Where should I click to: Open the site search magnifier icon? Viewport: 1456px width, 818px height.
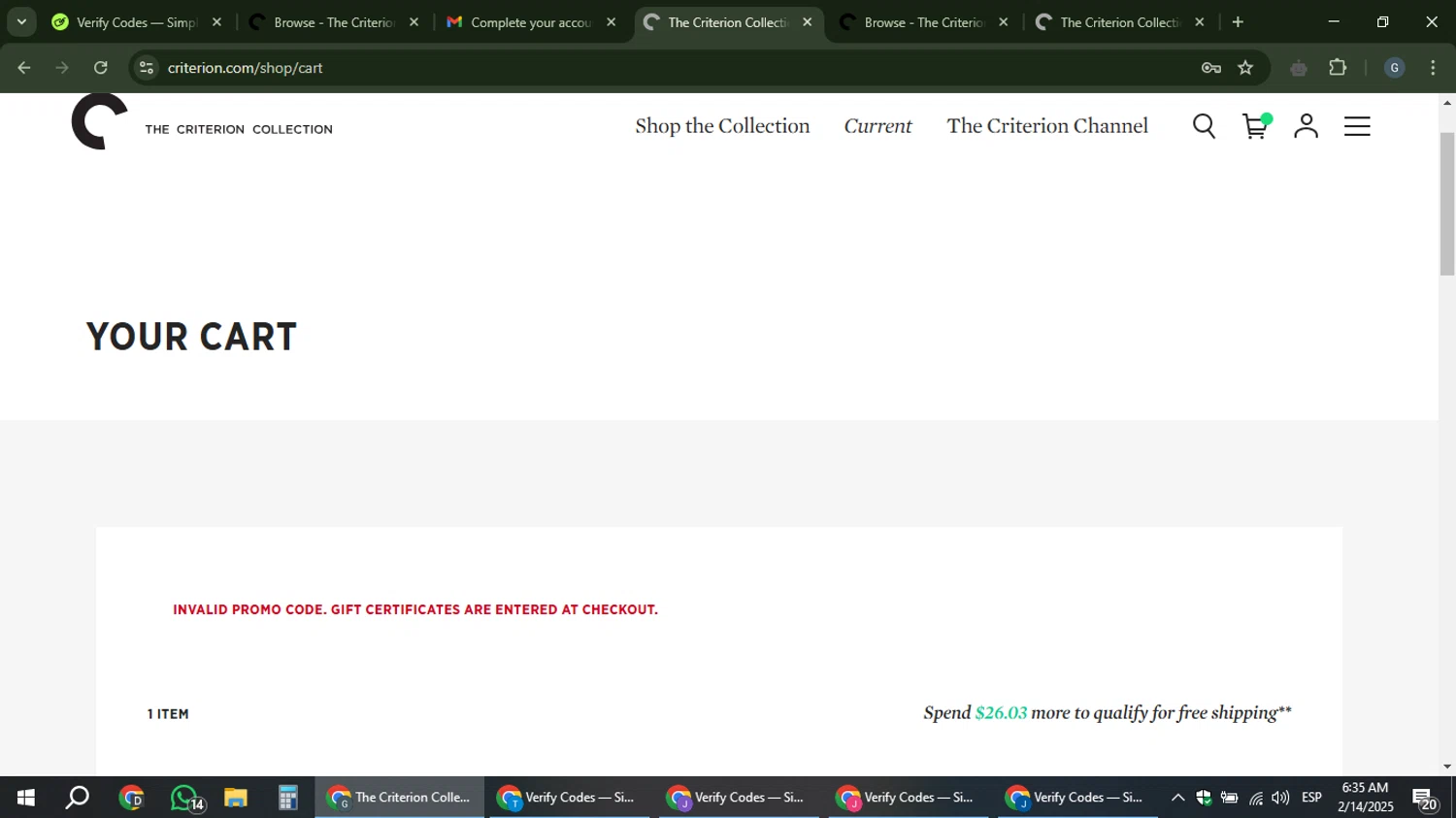1204,126
